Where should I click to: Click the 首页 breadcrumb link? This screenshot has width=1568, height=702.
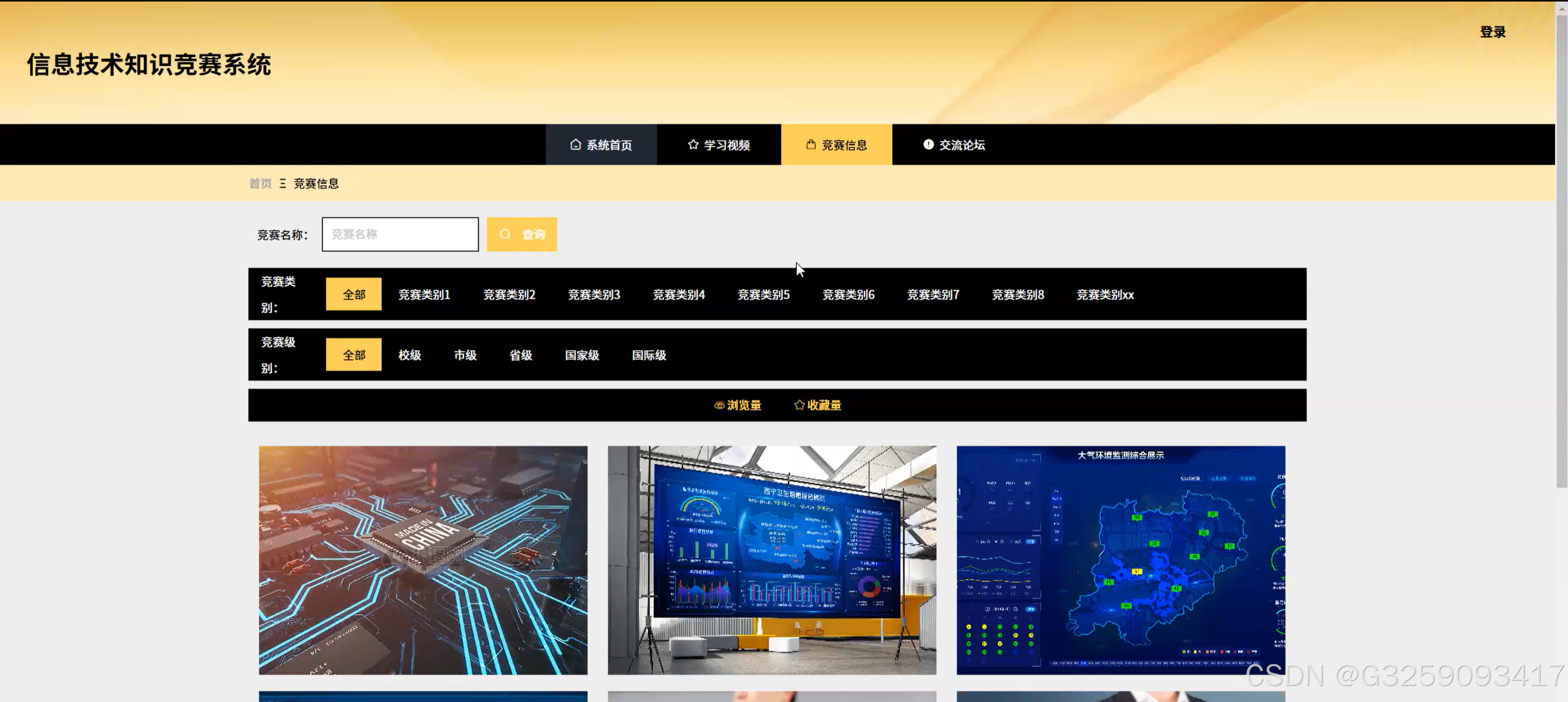pos(260,183)
